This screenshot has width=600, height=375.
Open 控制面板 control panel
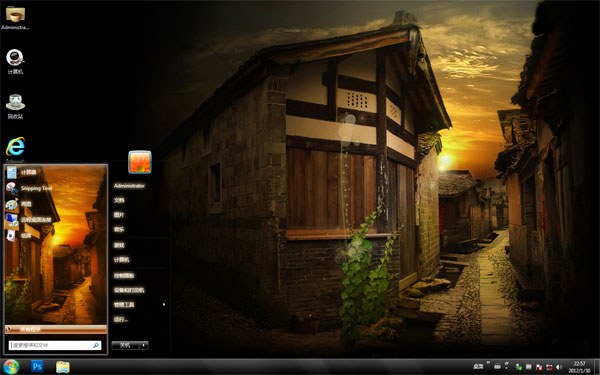[x=124, y=276]
